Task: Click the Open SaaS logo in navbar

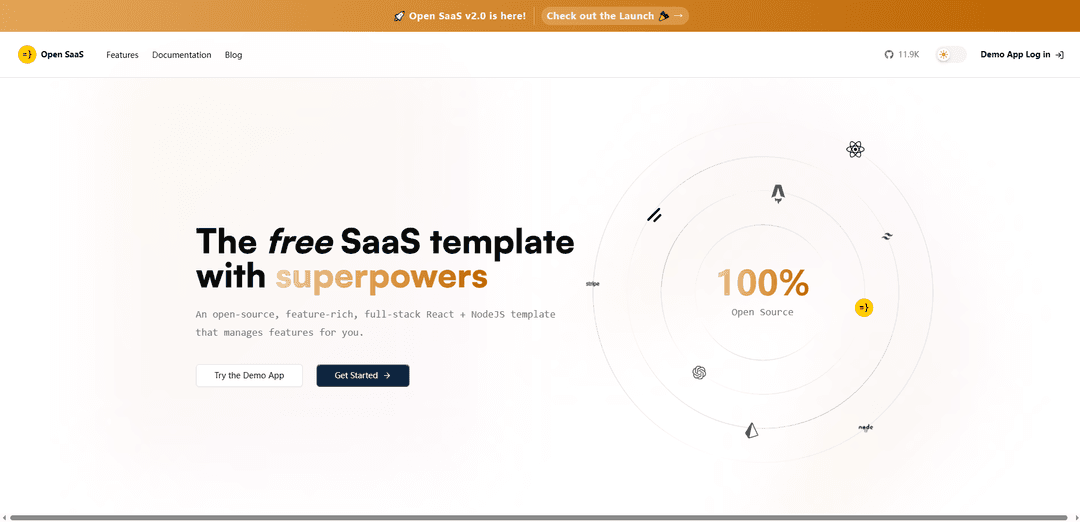Action: 51,54
